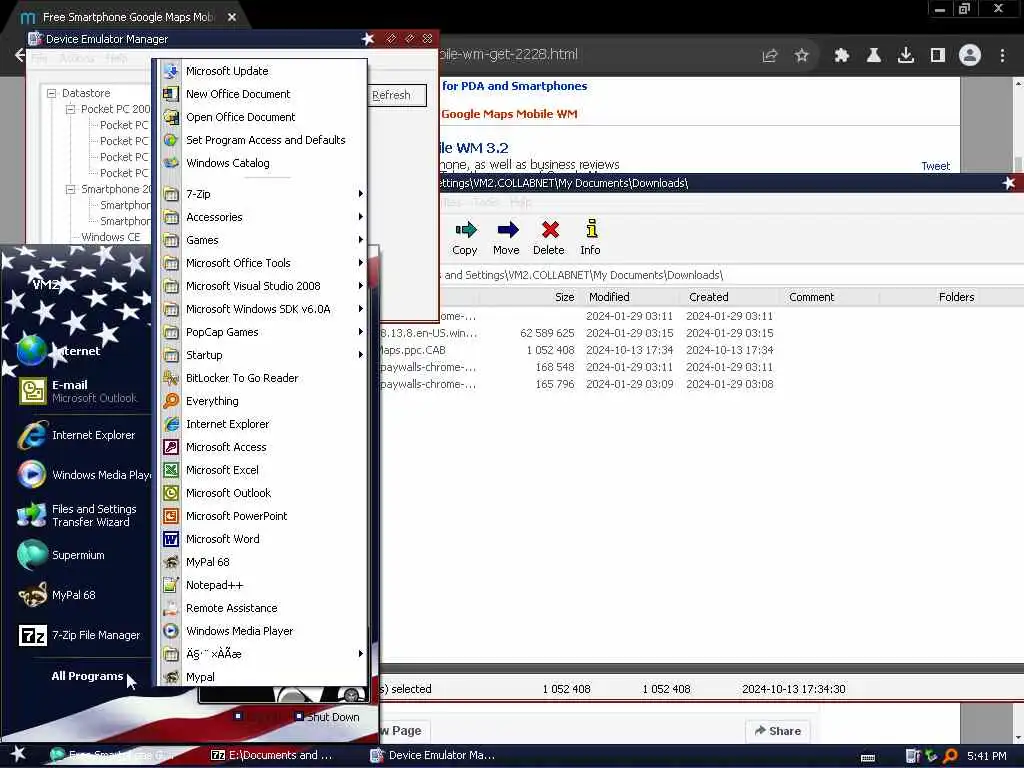The width and height of the screenshot is (1024, 768).
Task: Open Supermium from Start menu pinned list
Action: click(x=78, y=555)
